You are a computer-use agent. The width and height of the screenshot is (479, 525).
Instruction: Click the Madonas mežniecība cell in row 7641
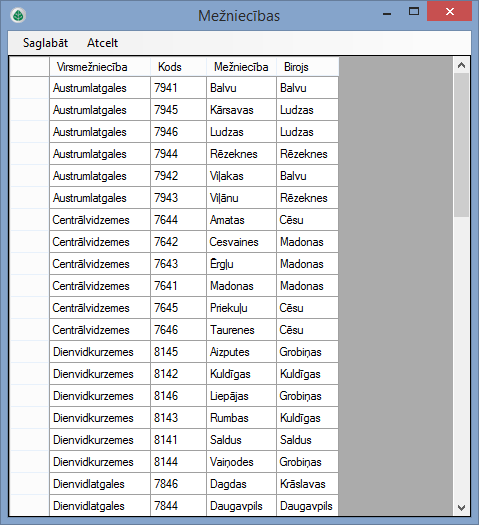[241, 286]
